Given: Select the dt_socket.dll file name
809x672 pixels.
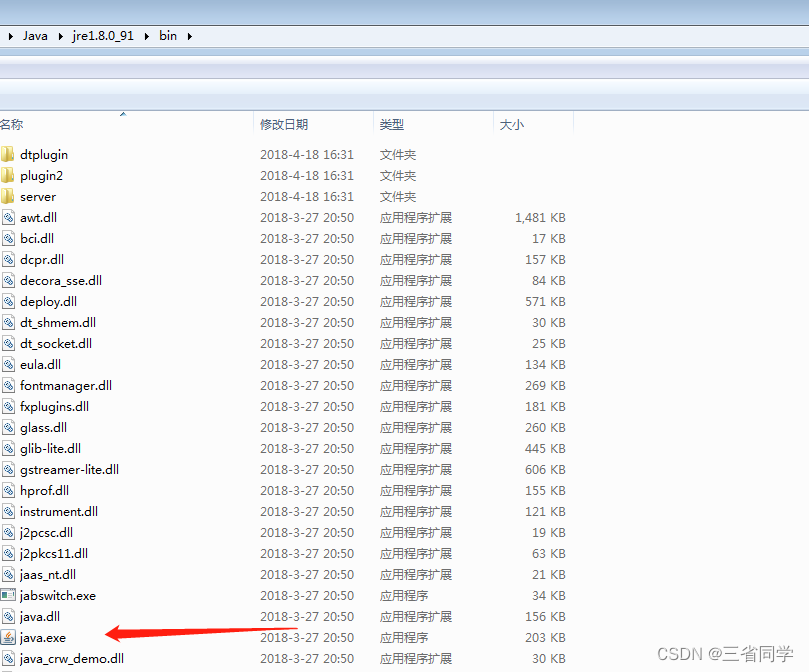Looking at the screenshot, I should point(56,344).
